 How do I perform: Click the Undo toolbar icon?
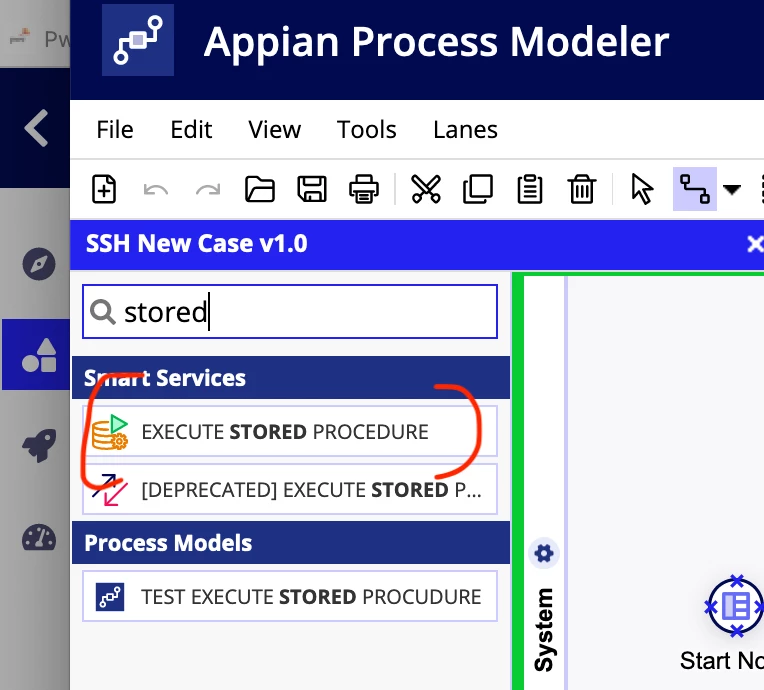pyautogui.click(x=156, y=189)
